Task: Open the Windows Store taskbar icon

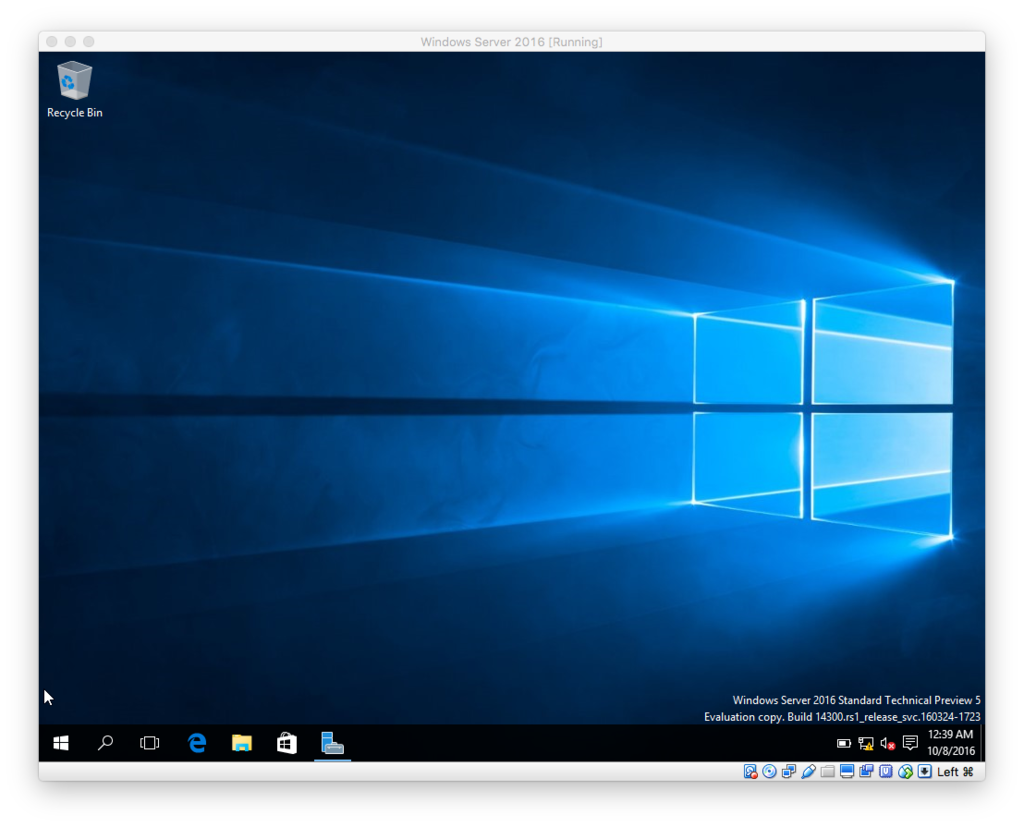Action: pos(287,743)
